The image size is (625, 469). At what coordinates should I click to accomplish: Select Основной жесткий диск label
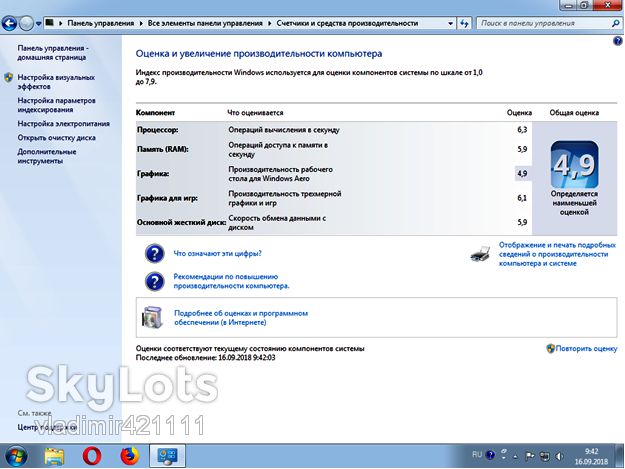pos(181,222)
